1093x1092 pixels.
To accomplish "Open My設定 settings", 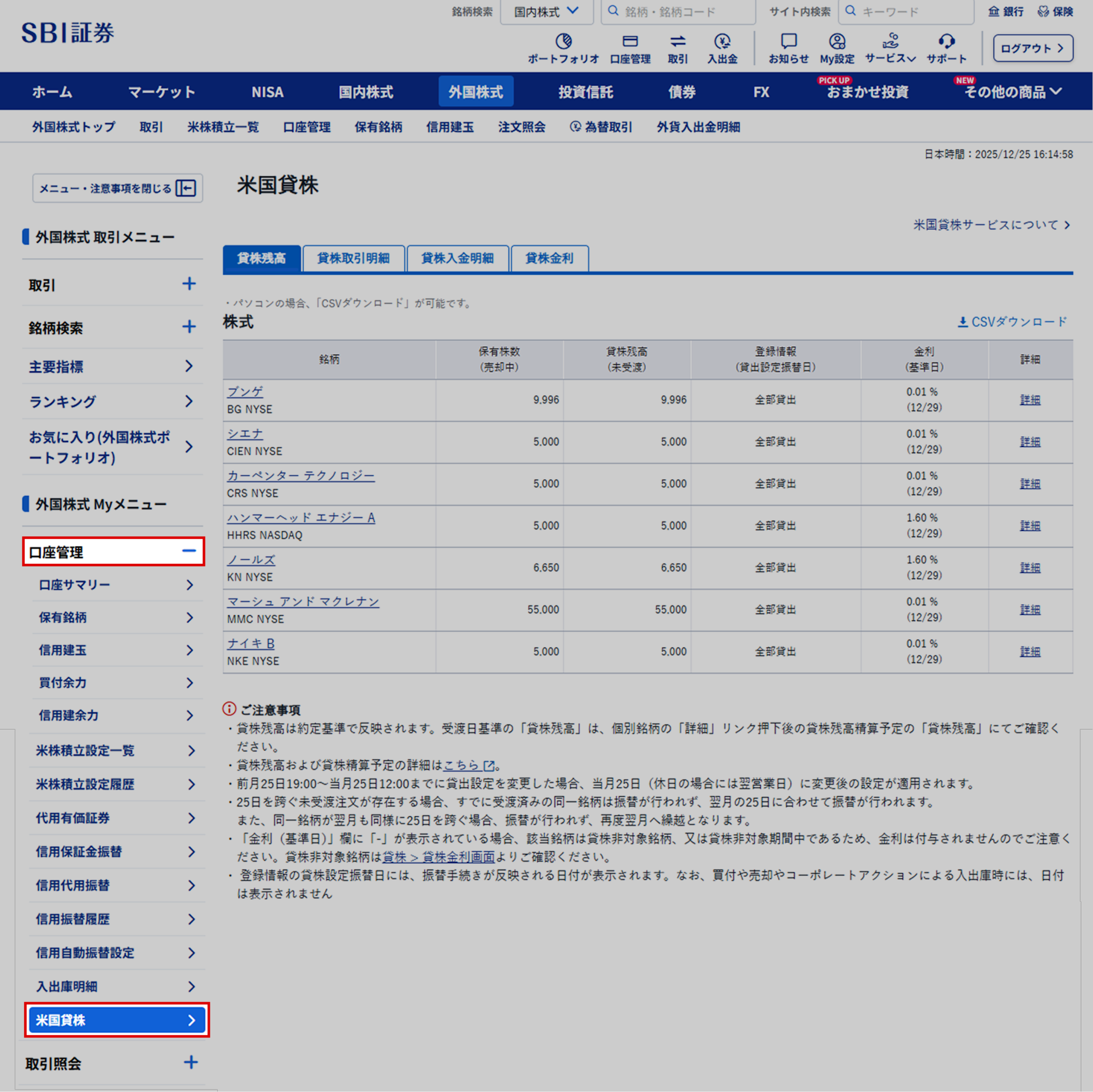I will pos(836,48).
